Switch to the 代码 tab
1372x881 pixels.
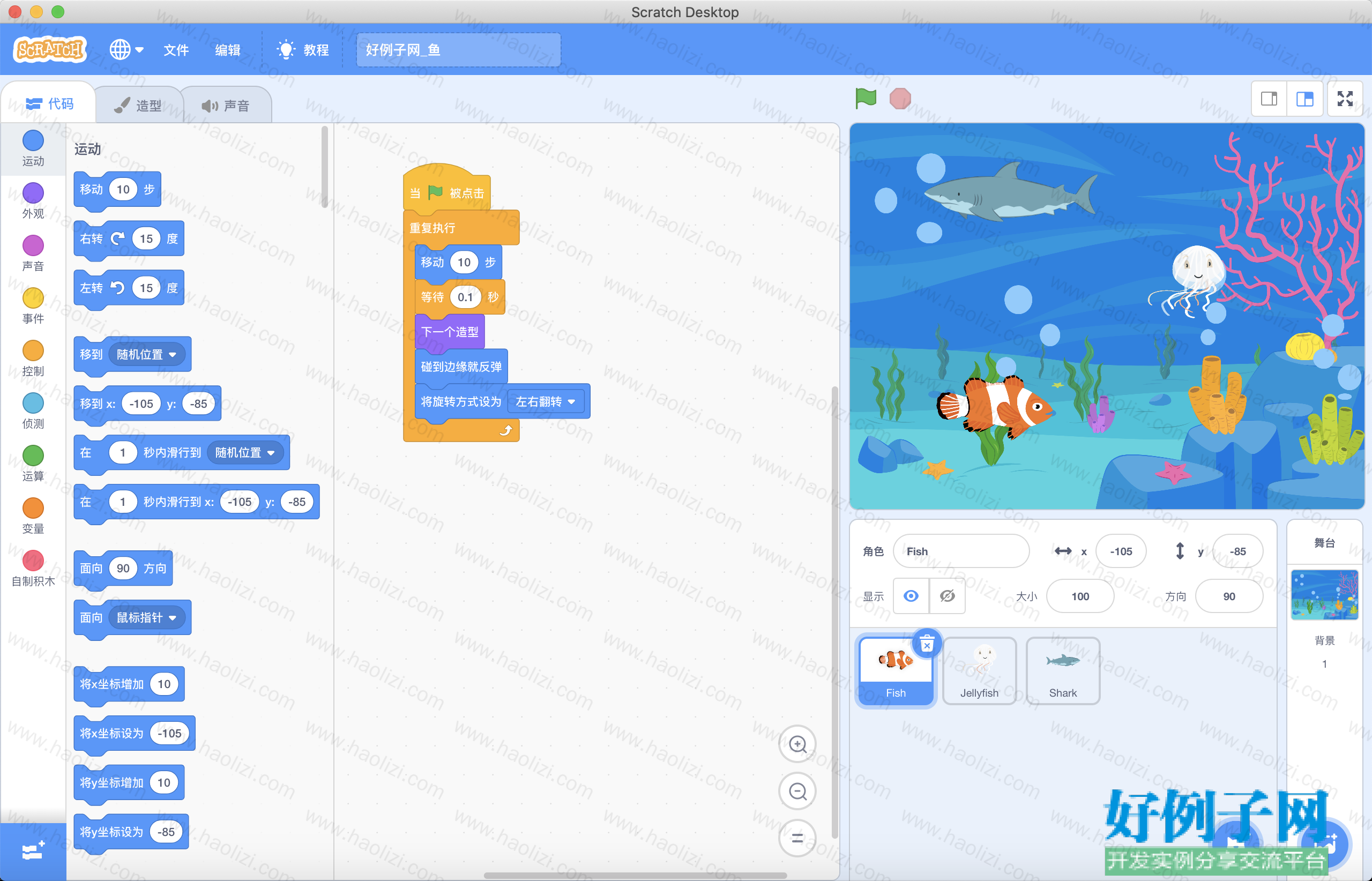[x=50, y=103]
